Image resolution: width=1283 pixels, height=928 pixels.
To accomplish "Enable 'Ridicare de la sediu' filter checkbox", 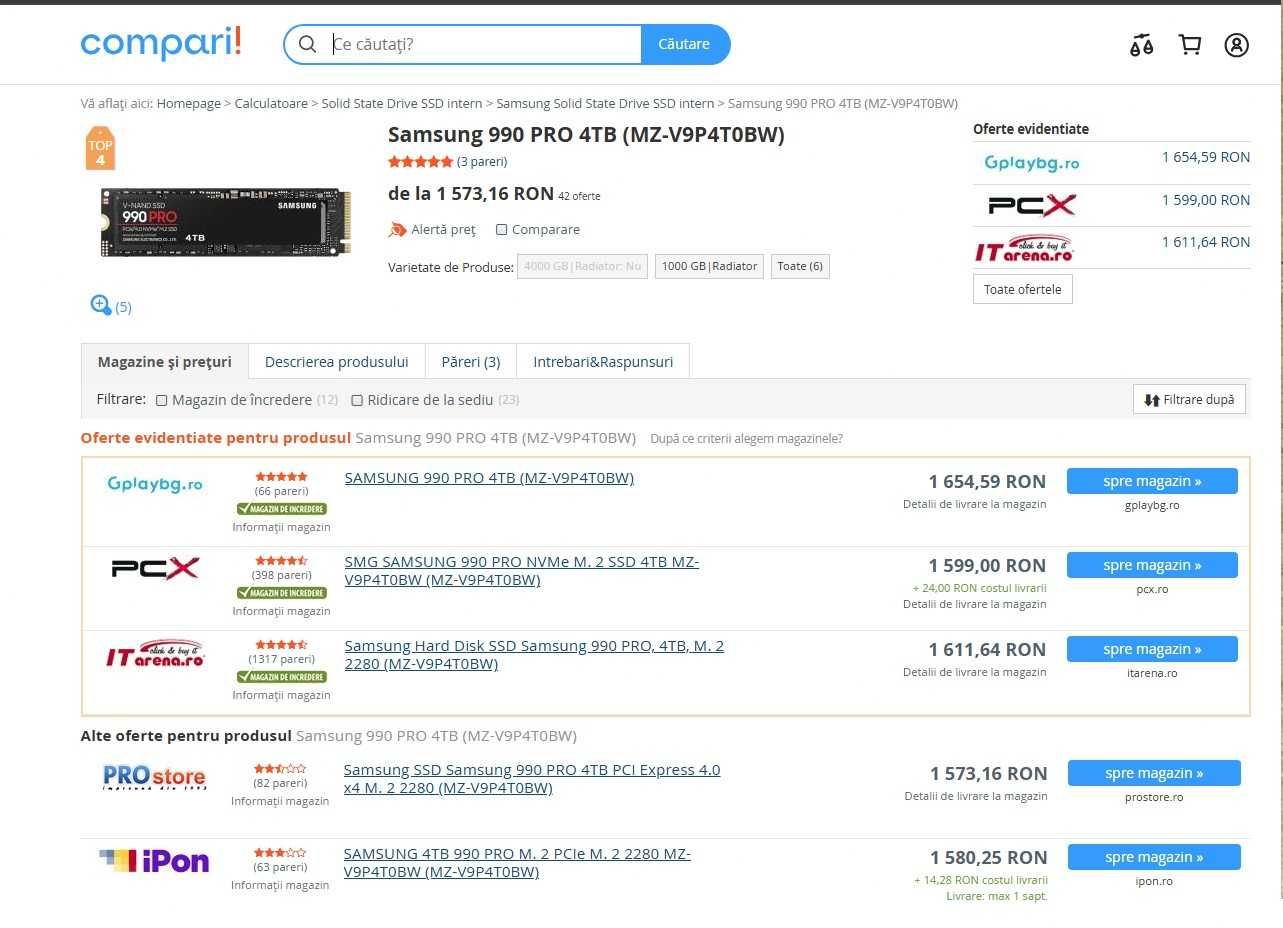I will tap(357, 400).
